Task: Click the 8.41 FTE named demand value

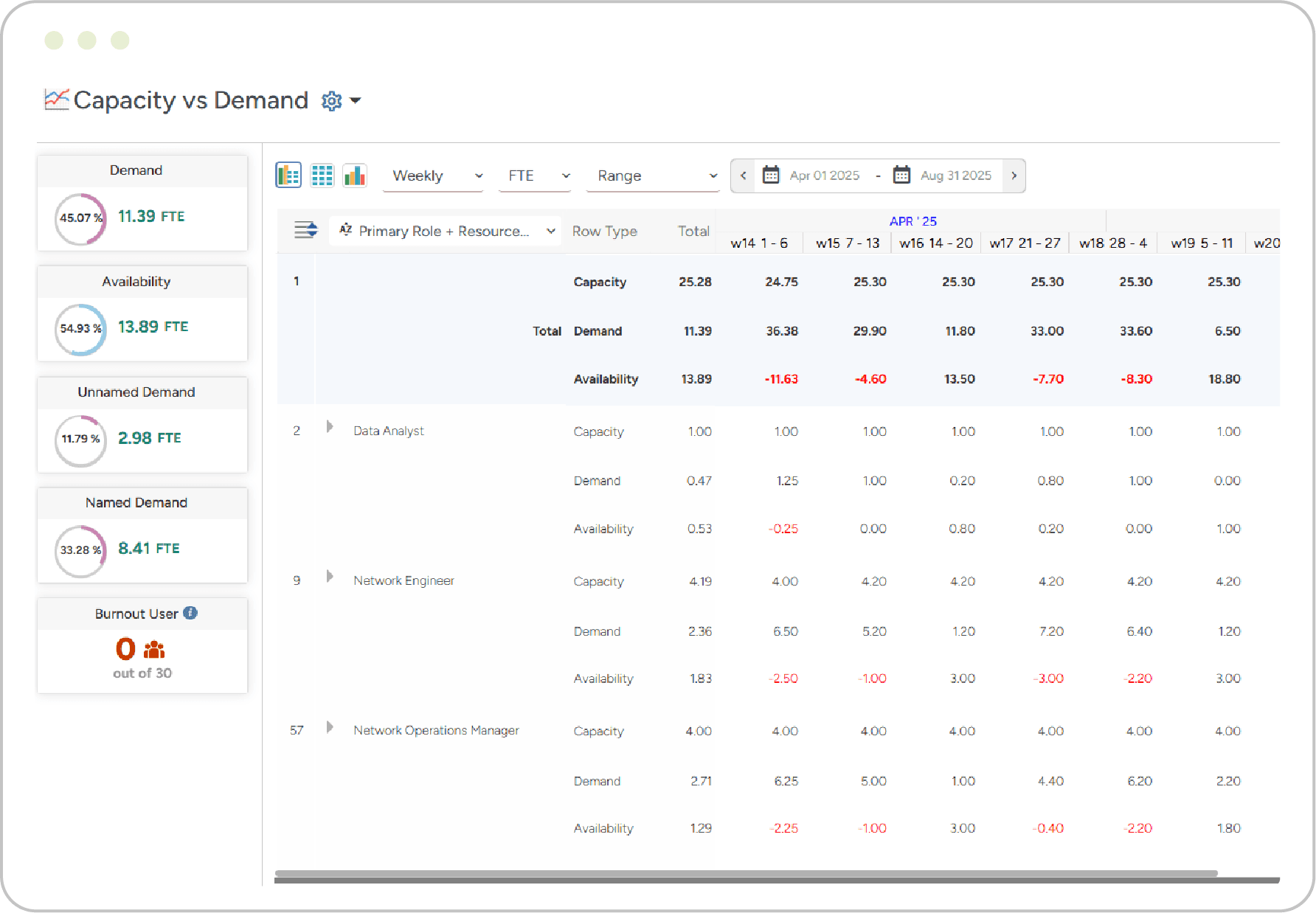Action: point(148,548)
